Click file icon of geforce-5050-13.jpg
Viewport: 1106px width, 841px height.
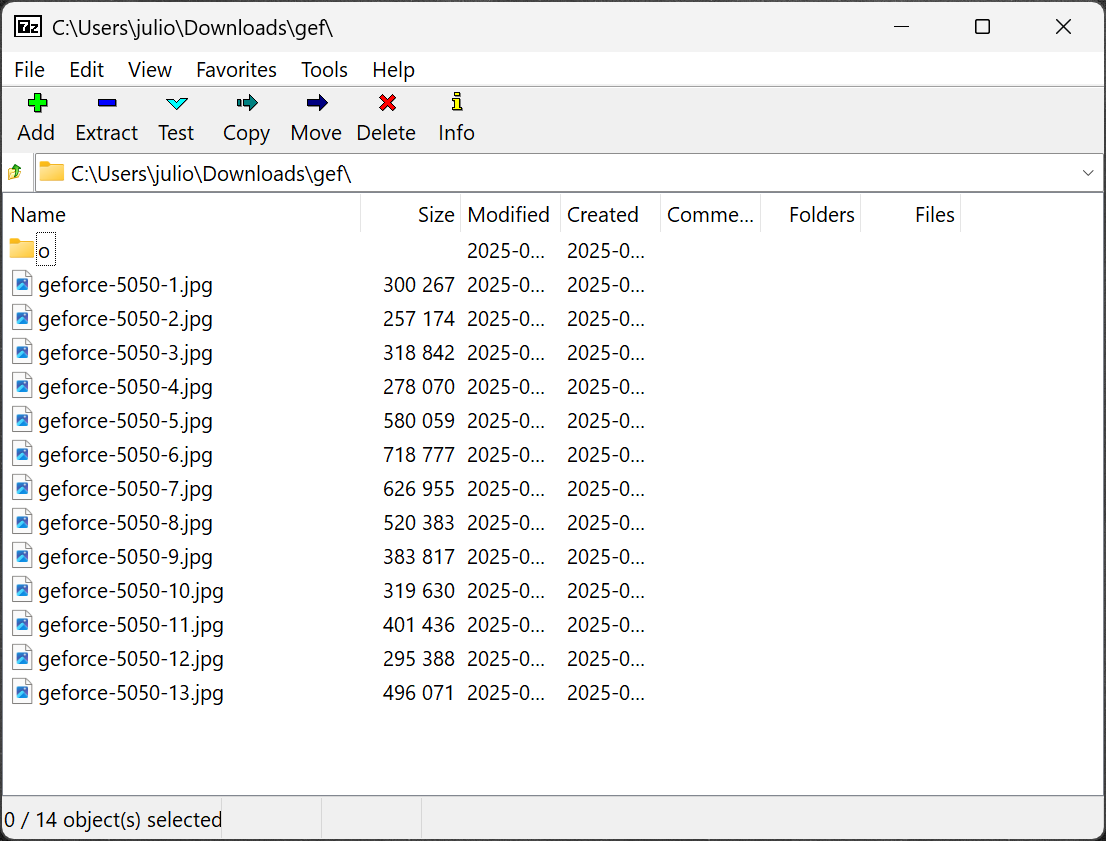point(23,692)
